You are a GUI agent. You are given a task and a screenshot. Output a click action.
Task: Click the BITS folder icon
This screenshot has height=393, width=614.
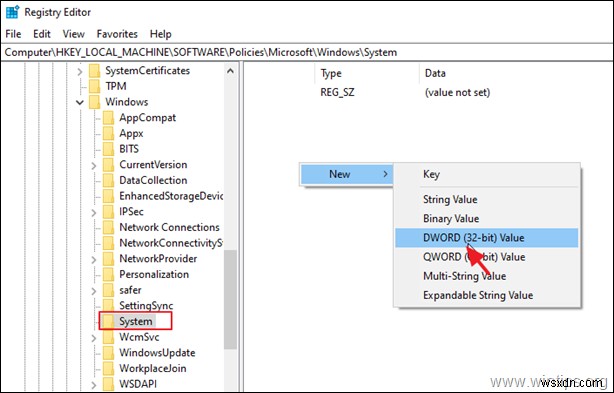tap(108, 149)
